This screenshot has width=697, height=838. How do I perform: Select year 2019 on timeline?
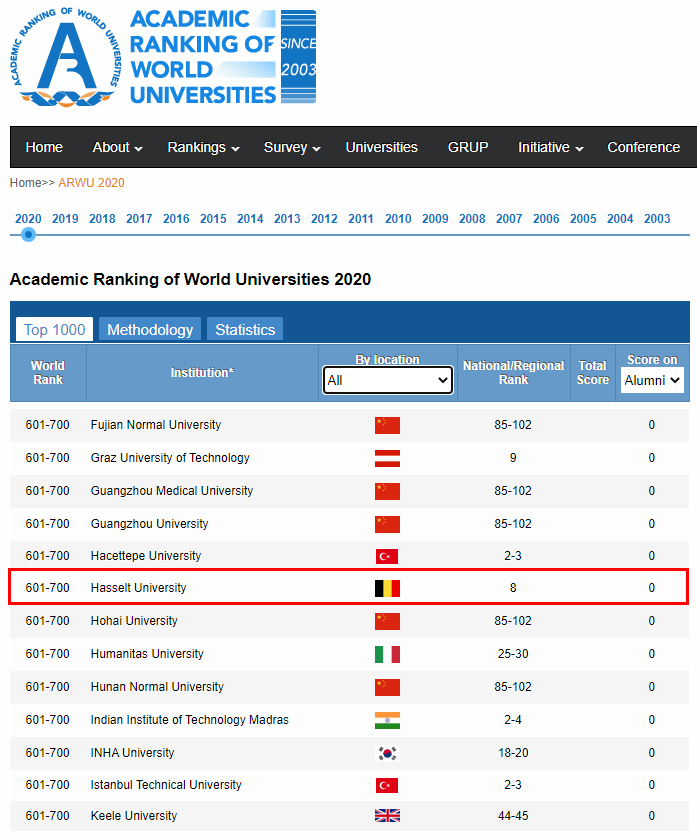pyautogui.click(x=65, y=219)
